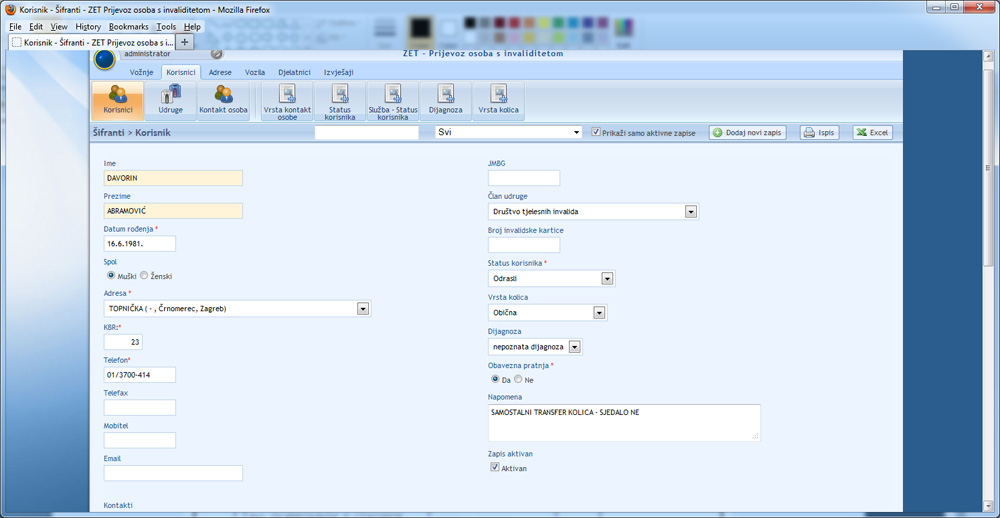
Task: Select the Korisnik - Šifranti browser tab
Action: [92, 43]
